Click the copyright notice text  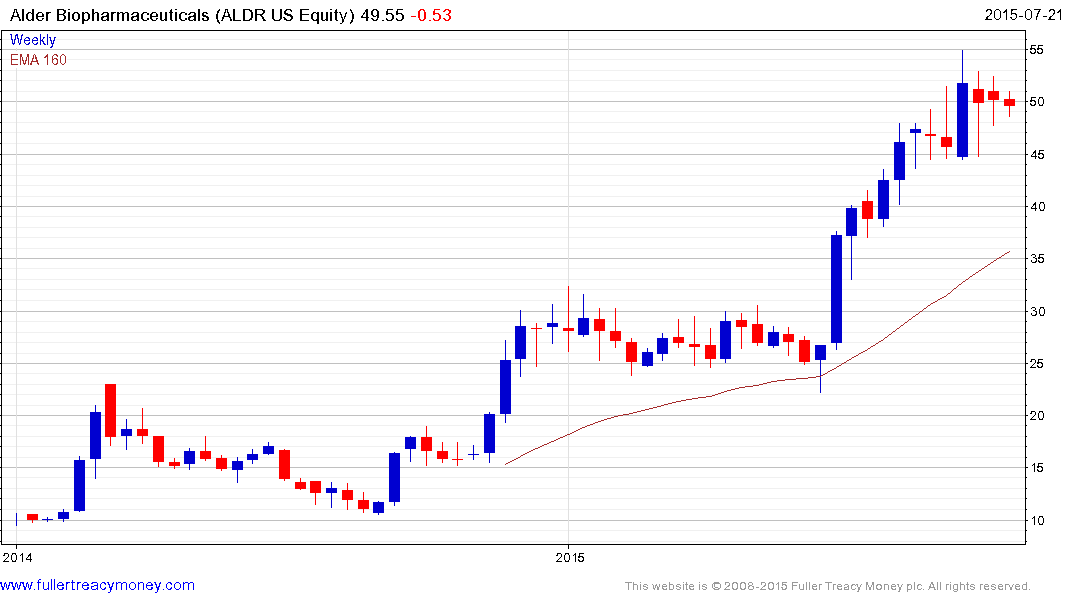[827, 586]
